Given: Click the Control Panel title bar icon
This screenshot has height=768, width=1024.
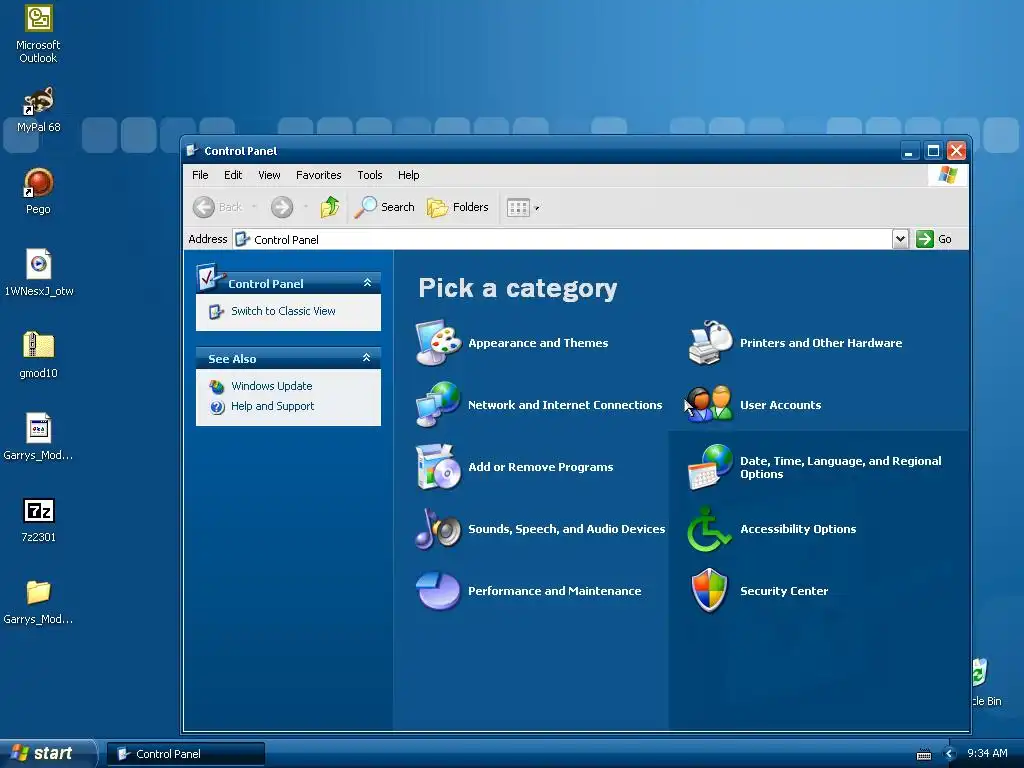Looking at the screenshot, I should pos(192,151).
